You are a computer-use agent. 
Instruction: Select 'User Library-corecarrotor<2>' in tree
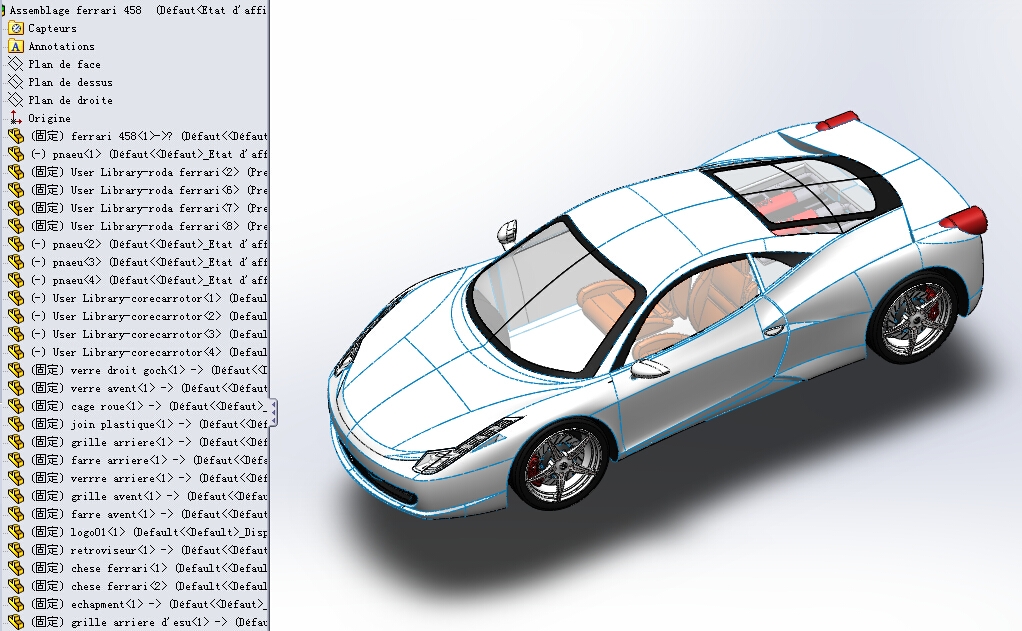coord(149,316)
